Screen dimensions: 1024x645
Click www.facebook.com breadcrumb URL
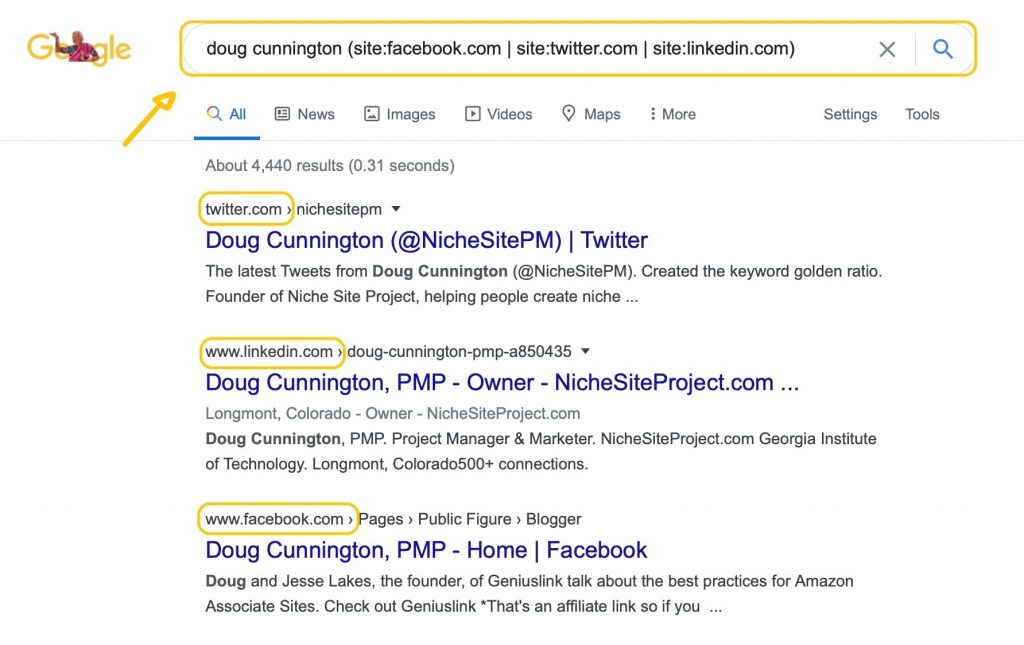tap(274, 519)
